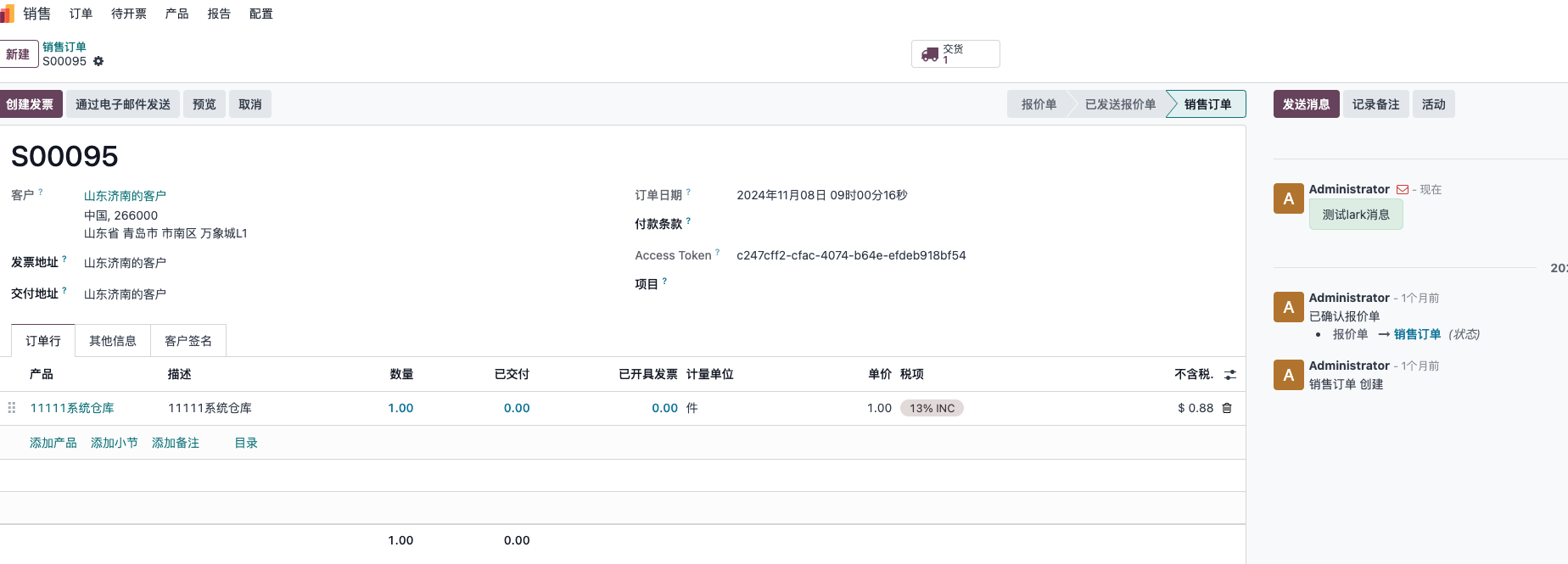1568x564 pixels.
Task: Click the envelope icon beside Administrator
Action: click(1403, 189)
